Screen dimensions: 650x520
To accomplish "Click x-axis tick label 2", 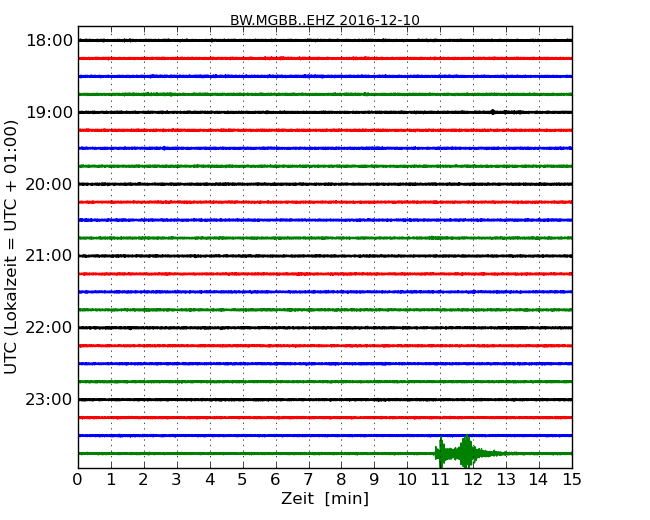I will point(143,479).
